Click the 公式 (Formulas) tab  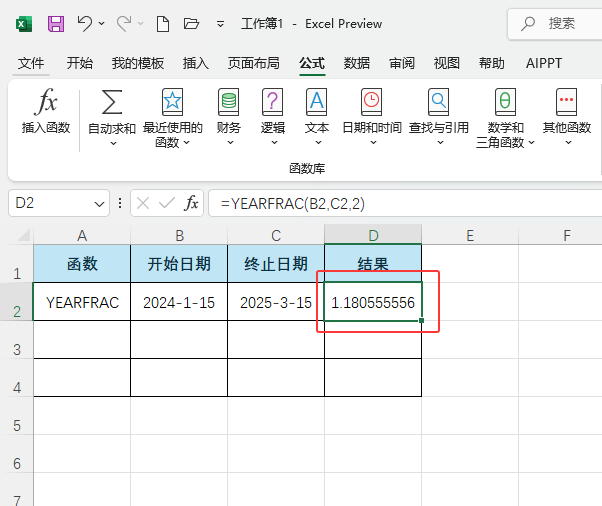[312, 63]
